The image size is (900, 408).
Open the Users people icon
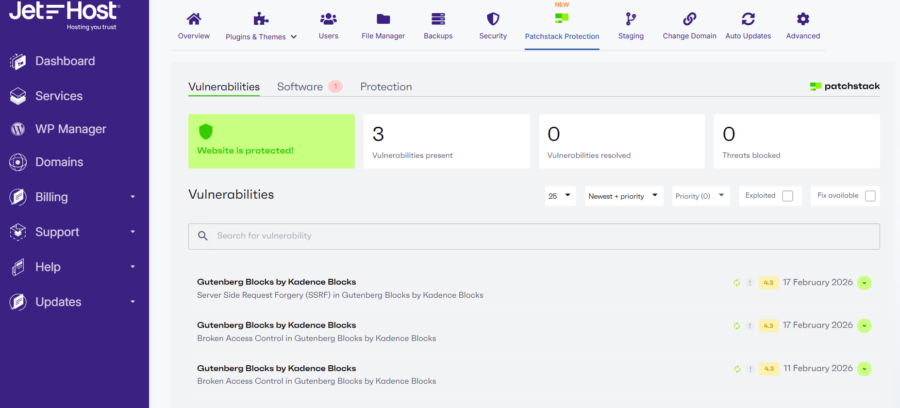(328, 19)
